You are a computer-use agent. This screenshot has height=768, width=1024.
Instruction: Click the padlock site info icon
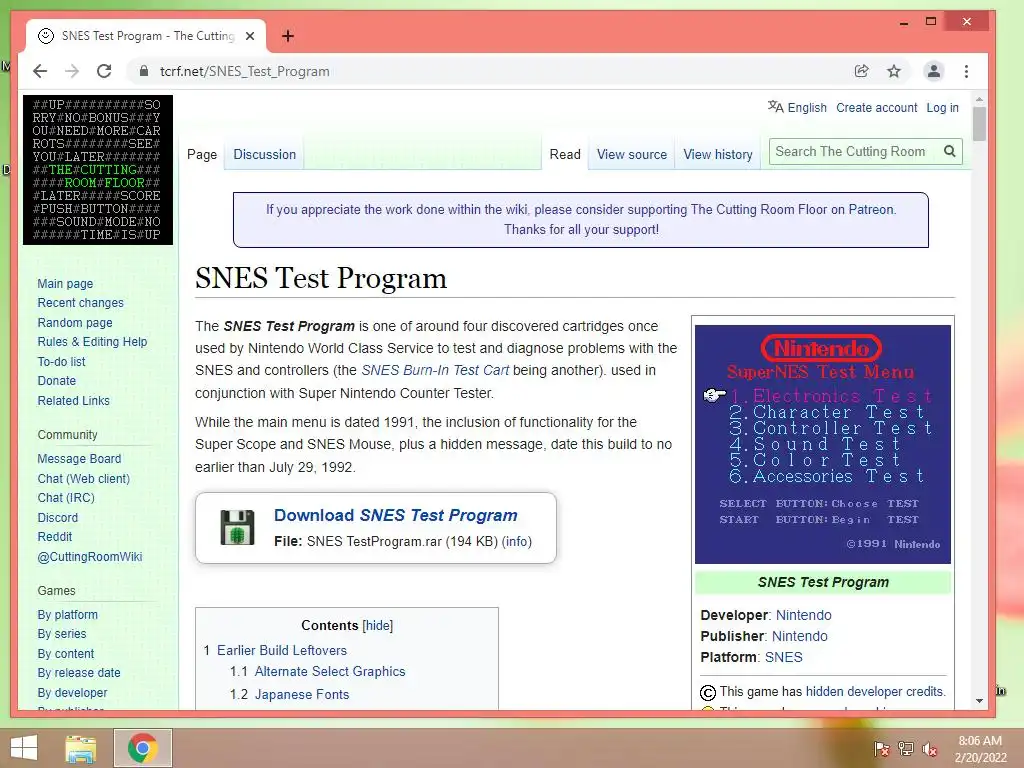tap(144, 71)
